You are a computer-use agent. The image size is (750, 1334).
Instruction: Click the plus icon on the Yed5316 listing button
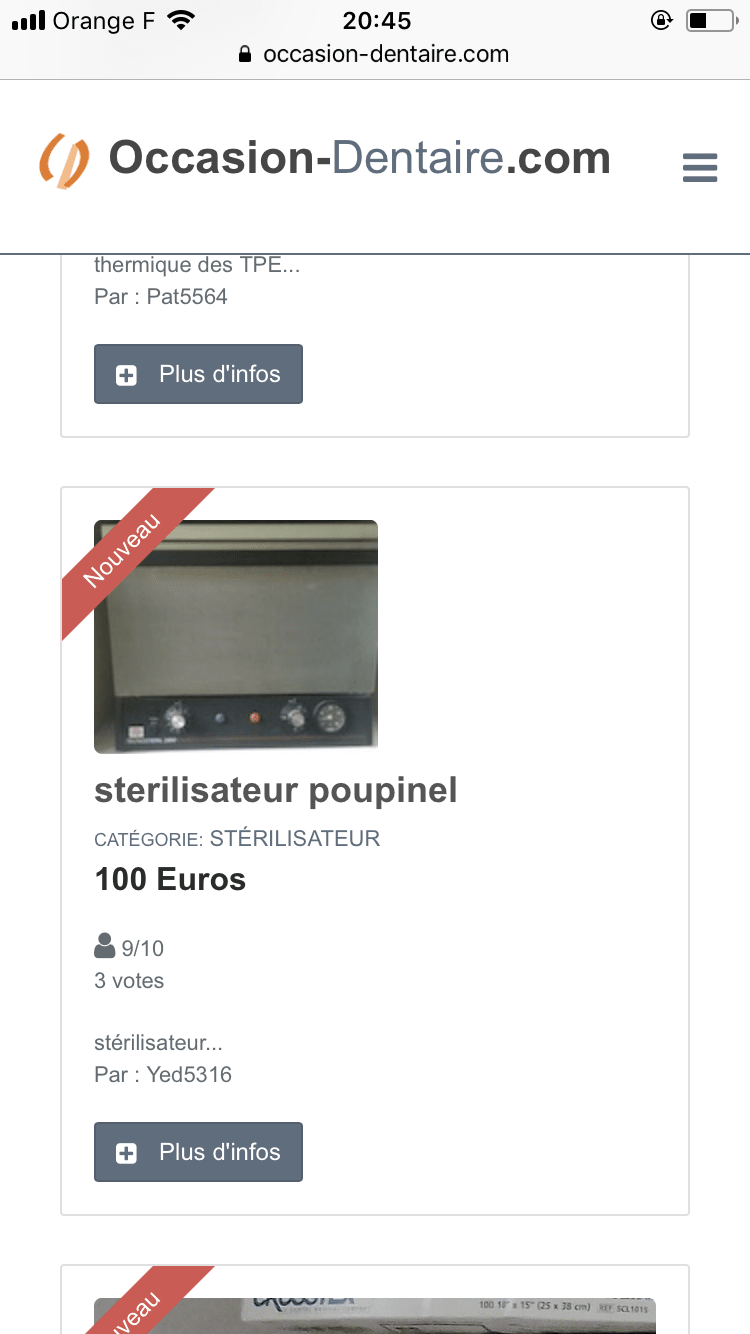coord(127,1153)
